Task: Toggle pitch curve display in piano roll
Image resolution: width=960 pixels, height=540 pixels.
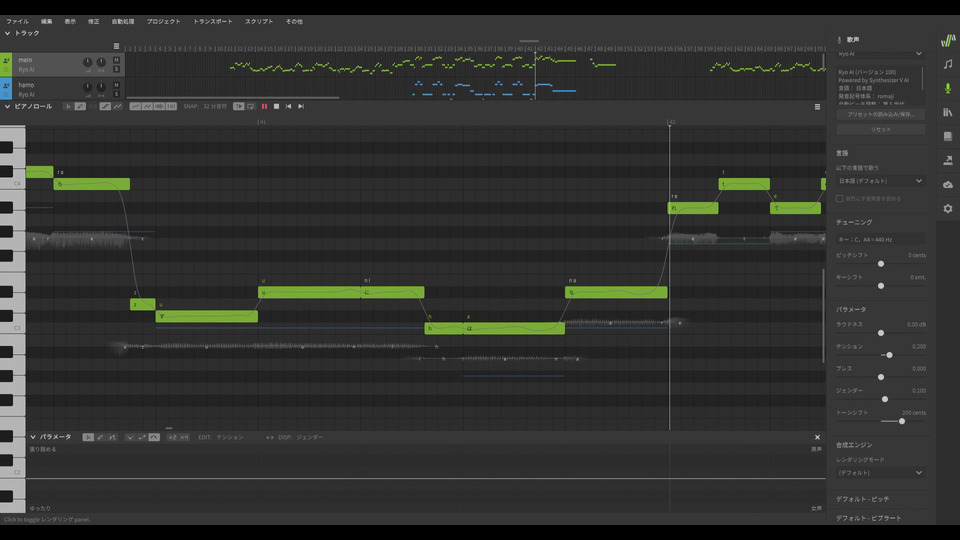Action: (x=135, y=107)
